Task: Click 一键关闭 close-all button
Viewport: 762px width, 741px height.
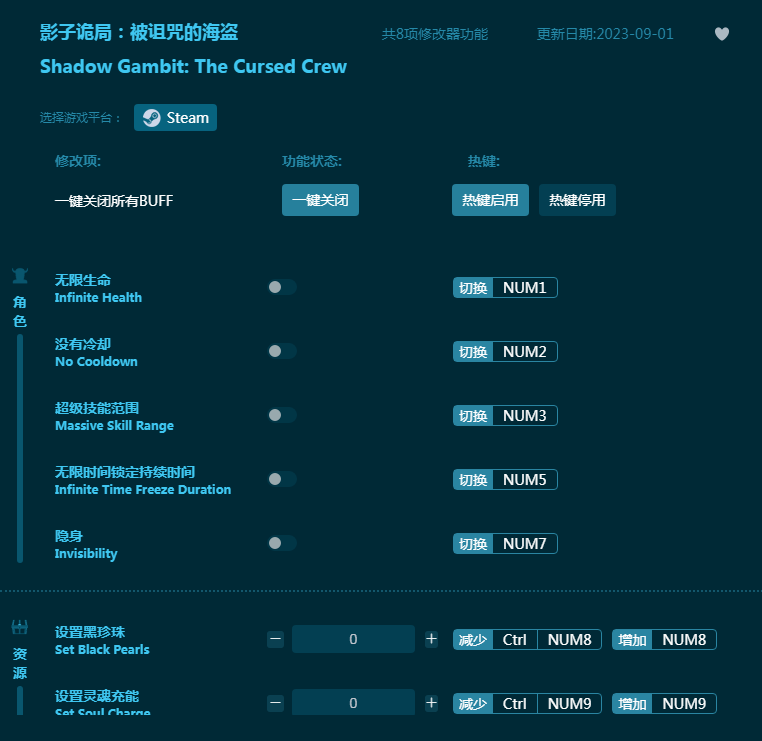Action: [320, 200]
